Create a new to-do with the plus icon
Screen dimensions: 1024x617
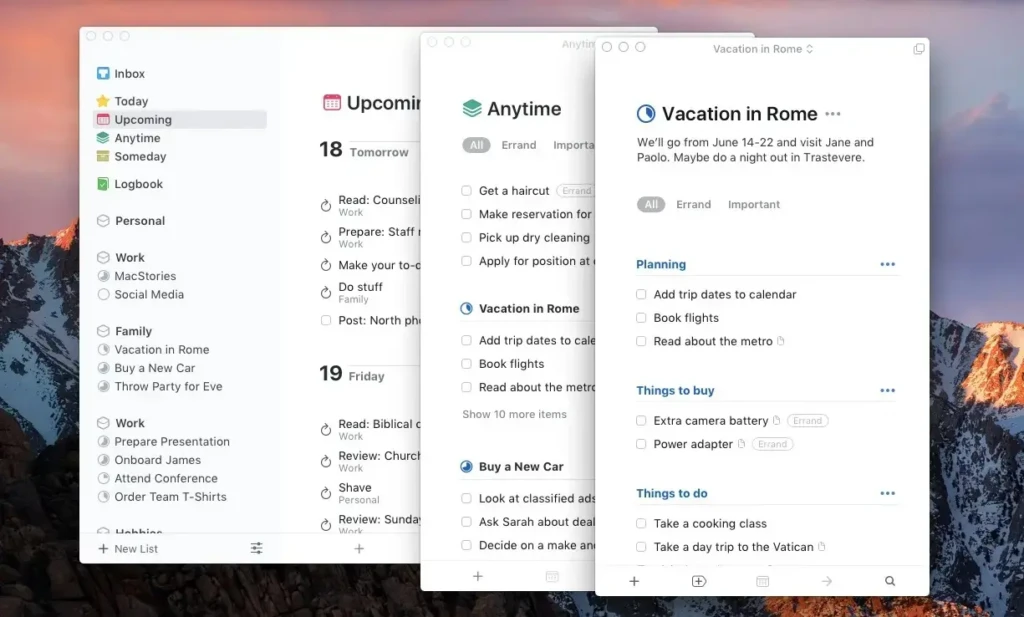(x=634, y=581)
